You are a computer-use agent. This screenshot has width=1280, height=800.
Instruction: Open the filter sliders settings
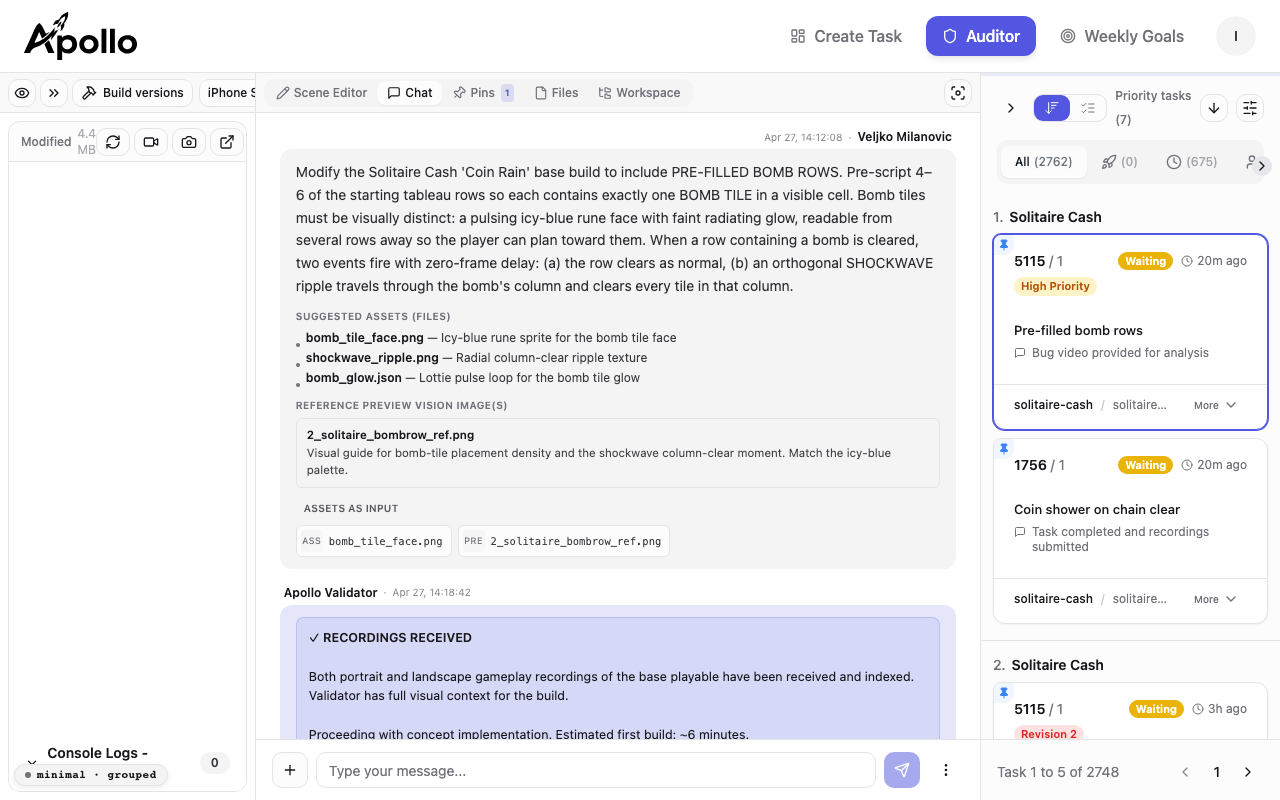1250,108
